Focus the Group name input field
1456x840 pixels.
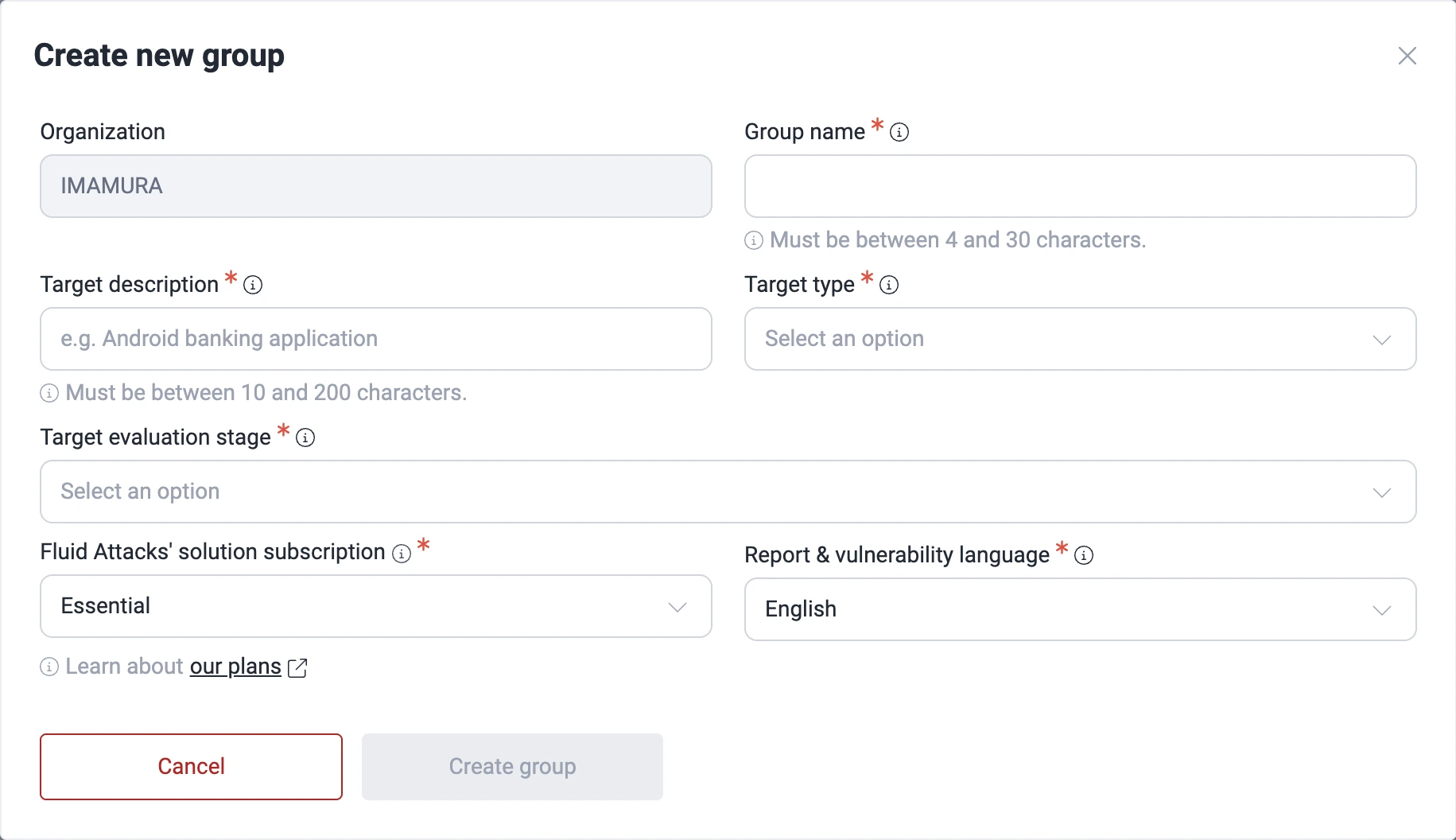[x=1080, y=186]
